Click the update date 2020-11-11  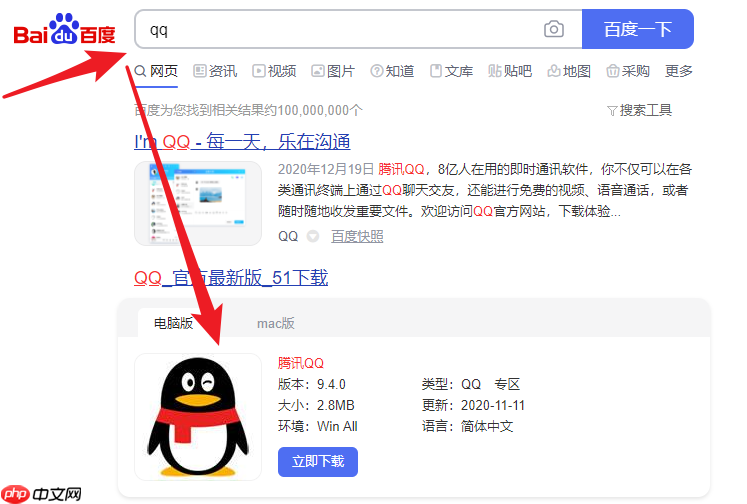(x=493, y=405)
